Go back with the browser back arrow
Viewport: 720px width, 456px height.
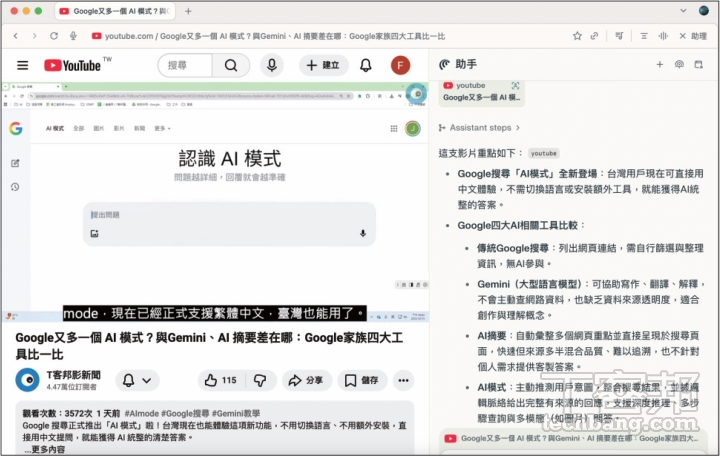pos(16,36)
